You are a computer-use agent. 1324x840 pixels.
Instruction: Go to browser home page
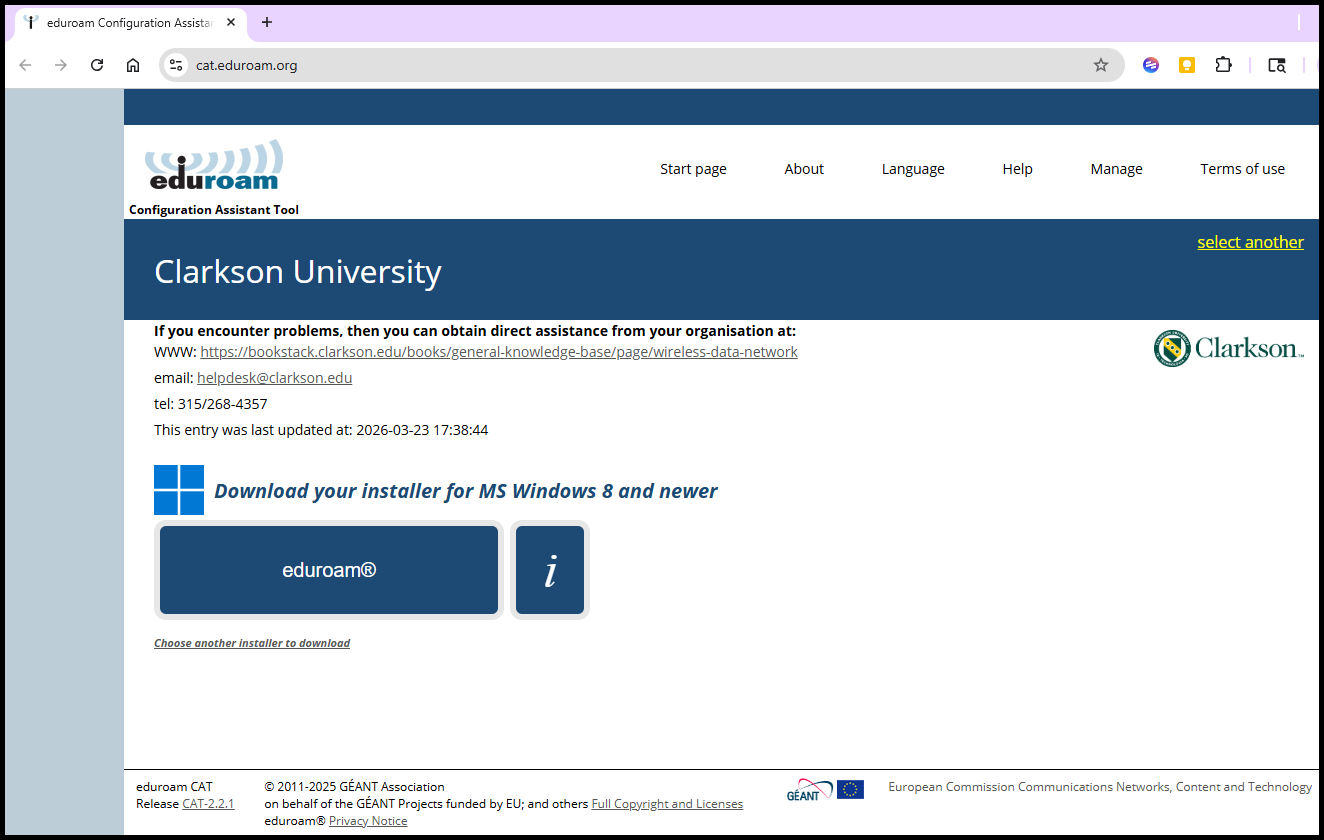(x=133, y=65)
